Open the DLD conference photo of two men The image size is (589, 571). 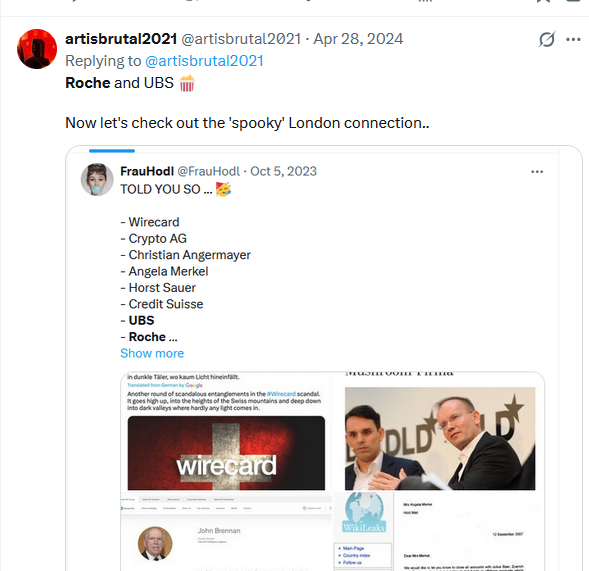440,438
